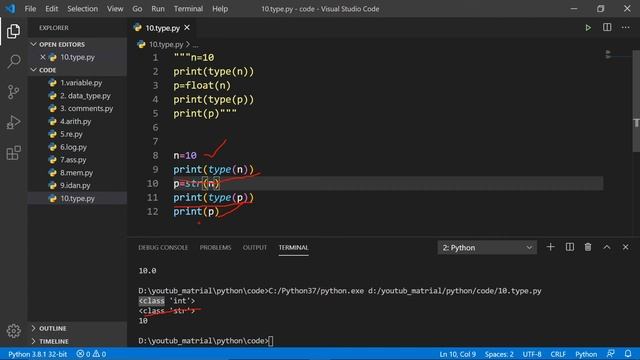640x360 pixels.
Task: Show errors and warnings count
Action: pos(91,354)
